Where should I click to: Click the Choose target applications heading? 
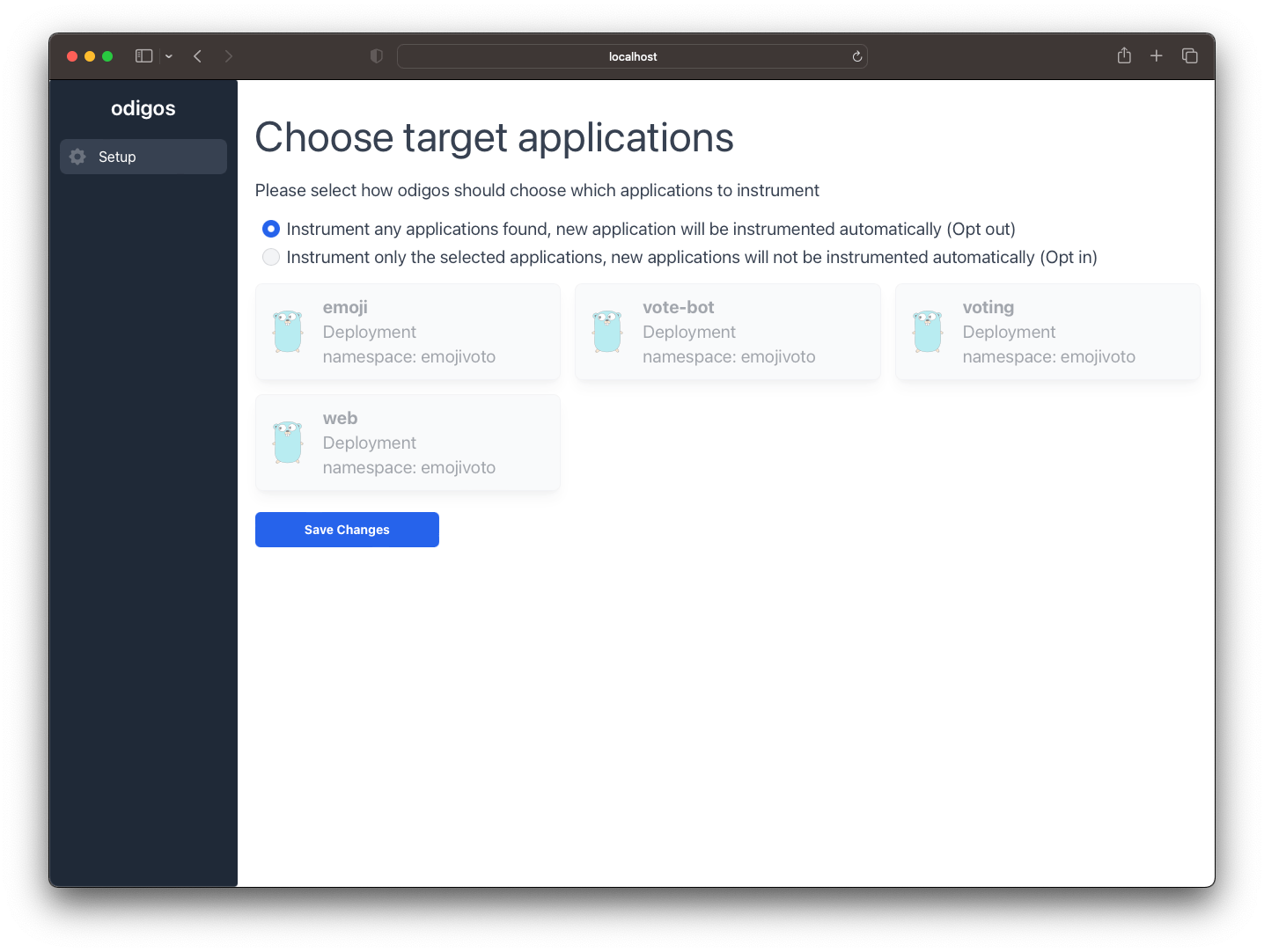(495, 138)
